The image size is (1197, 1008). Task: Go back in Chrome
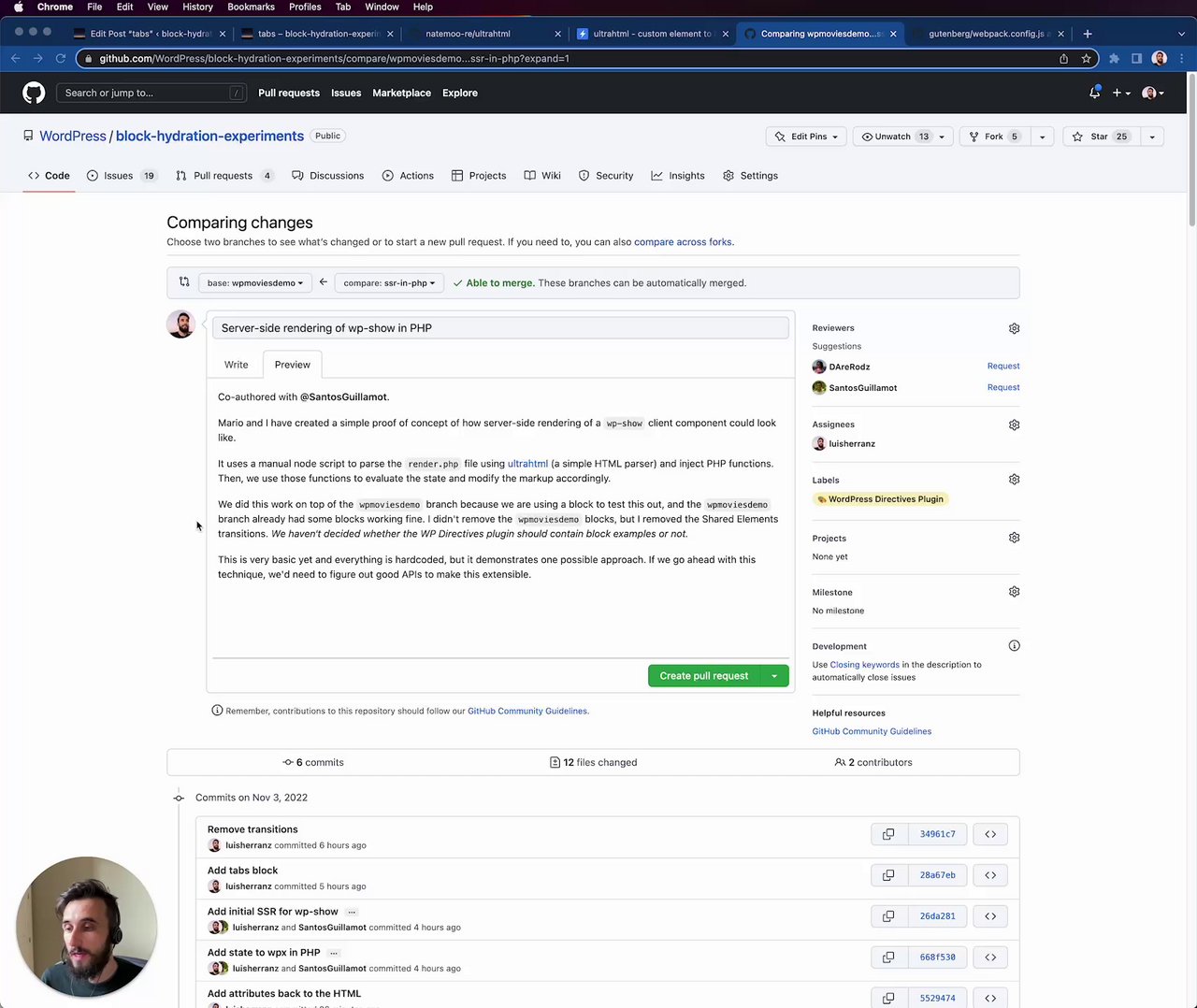click(x=16, y=58)
